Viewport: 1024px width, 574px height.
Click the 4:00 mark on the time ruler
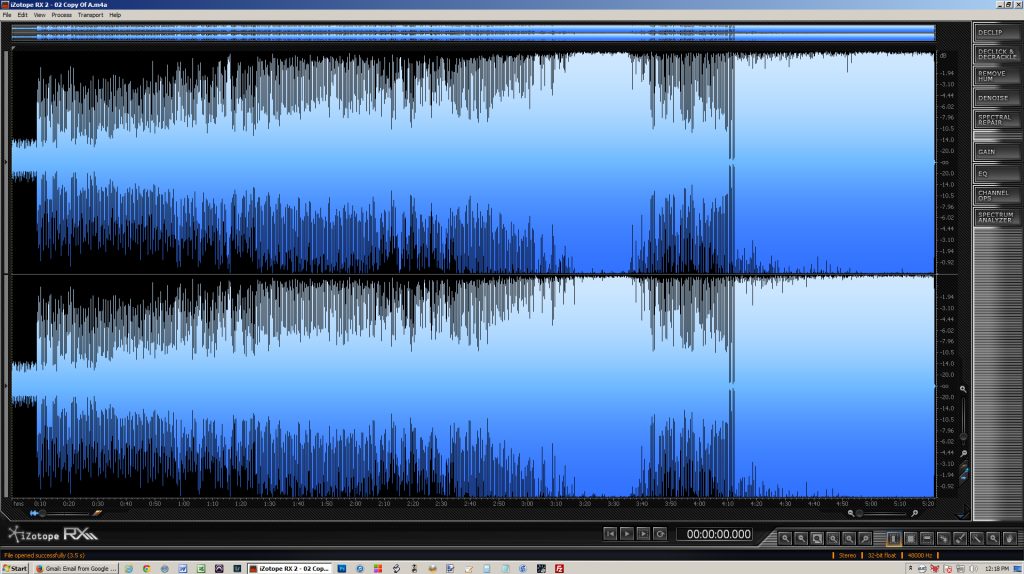pos(699,503)
